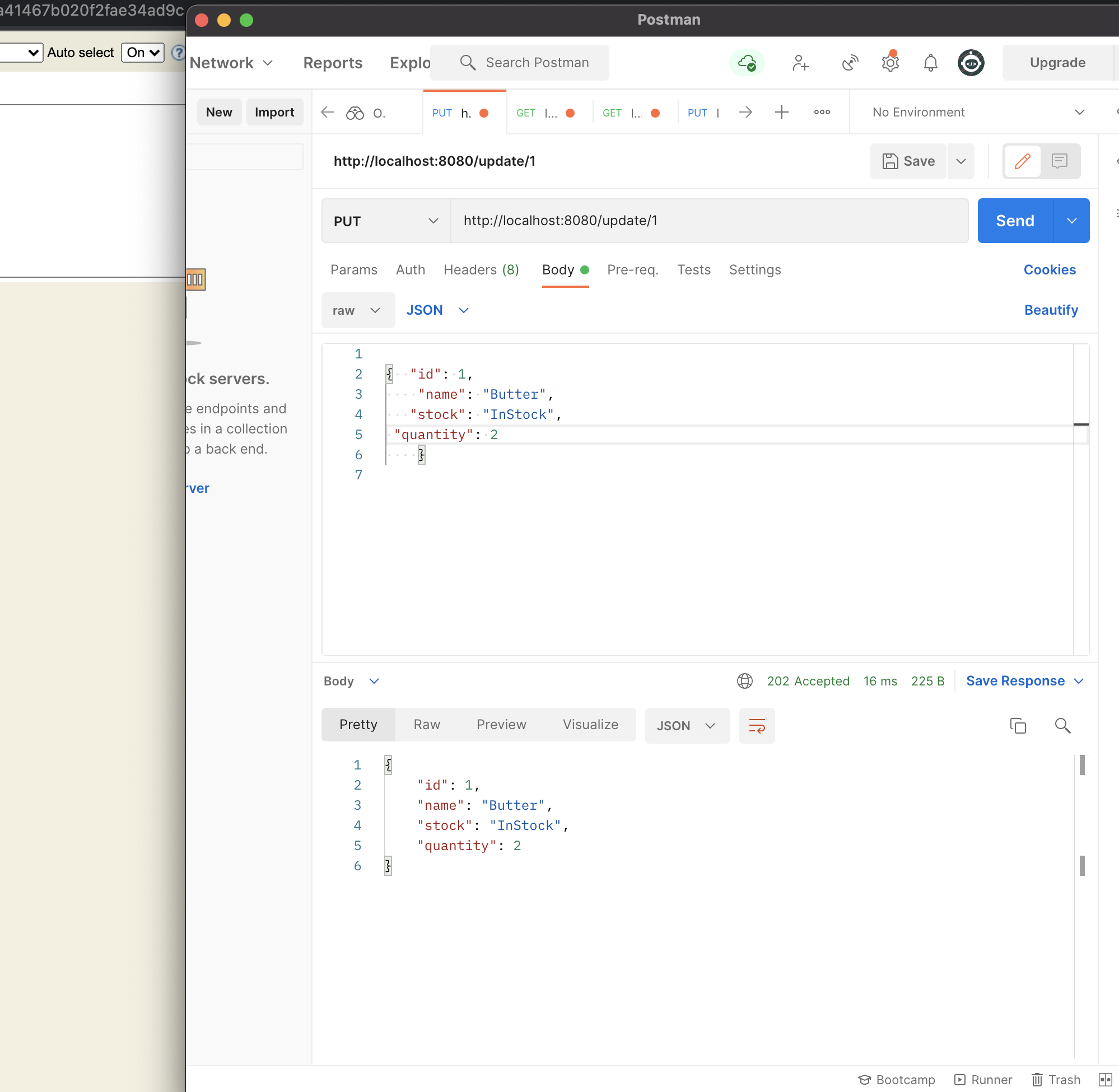
Task: Click the cloud sync status icon
Action: pyautogui.click(x=747, y=63)
